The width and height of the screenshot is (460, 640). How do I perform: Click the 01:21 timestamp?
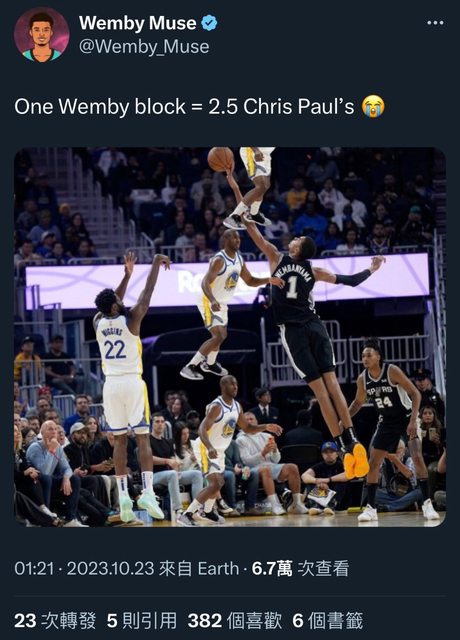point(34,568)
